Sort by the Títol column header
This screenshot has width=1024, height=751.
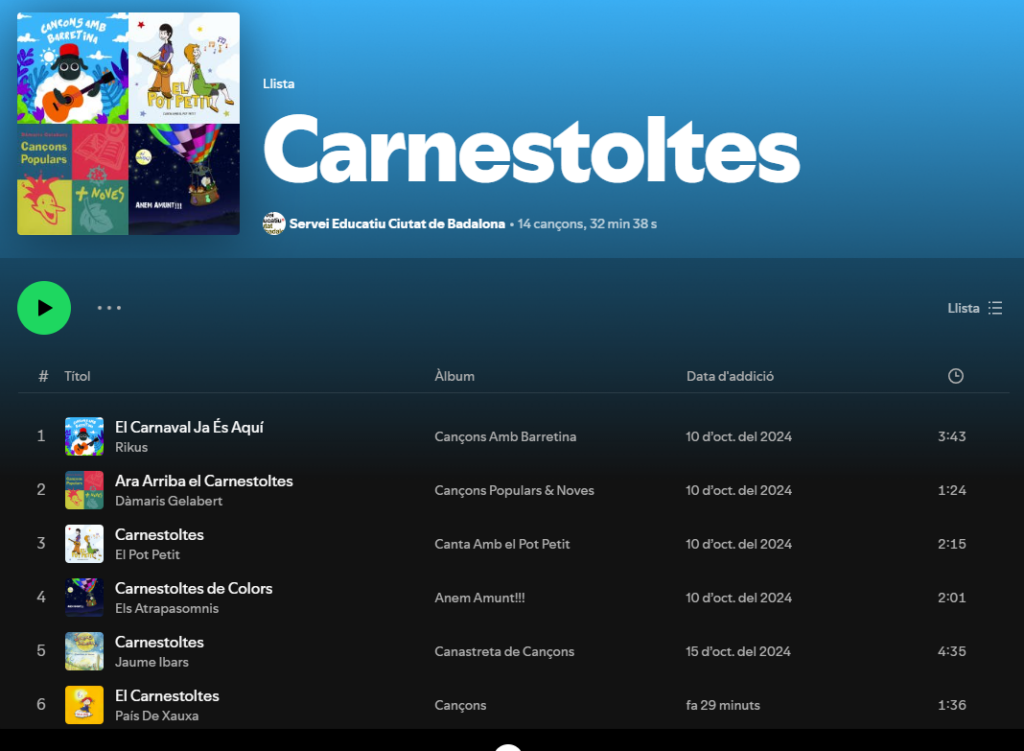pyautogui.click(x=77, y=376)
